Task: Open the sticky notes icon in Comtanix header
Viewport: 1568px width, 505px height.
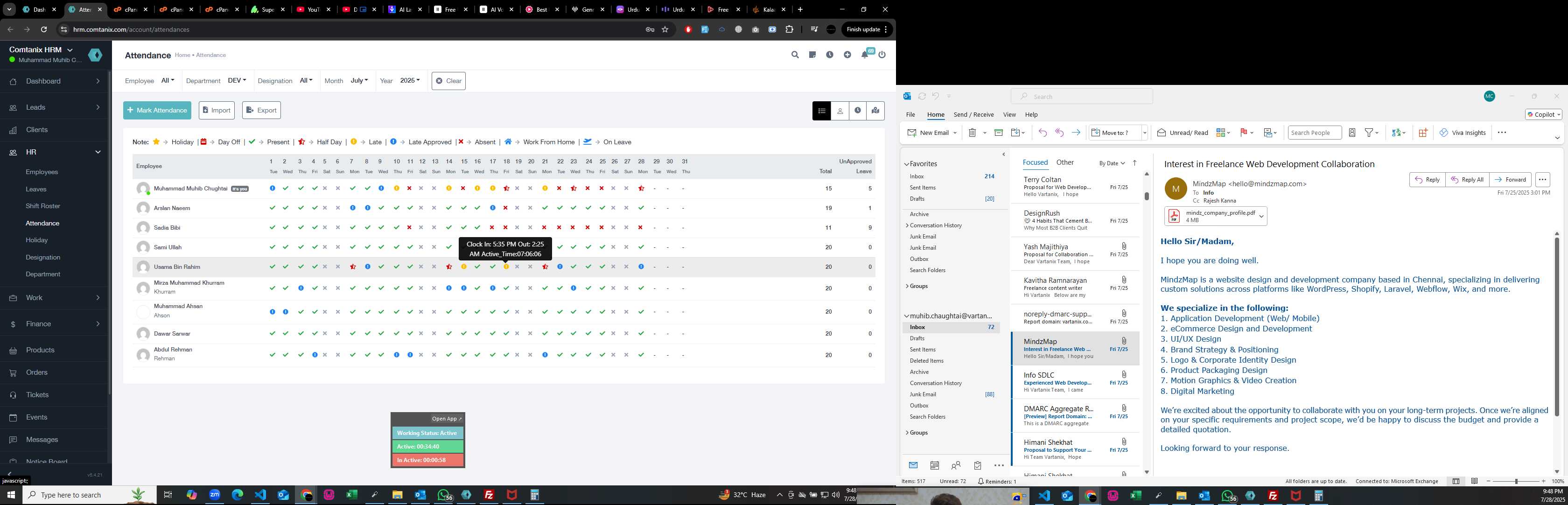Action: 812,55
